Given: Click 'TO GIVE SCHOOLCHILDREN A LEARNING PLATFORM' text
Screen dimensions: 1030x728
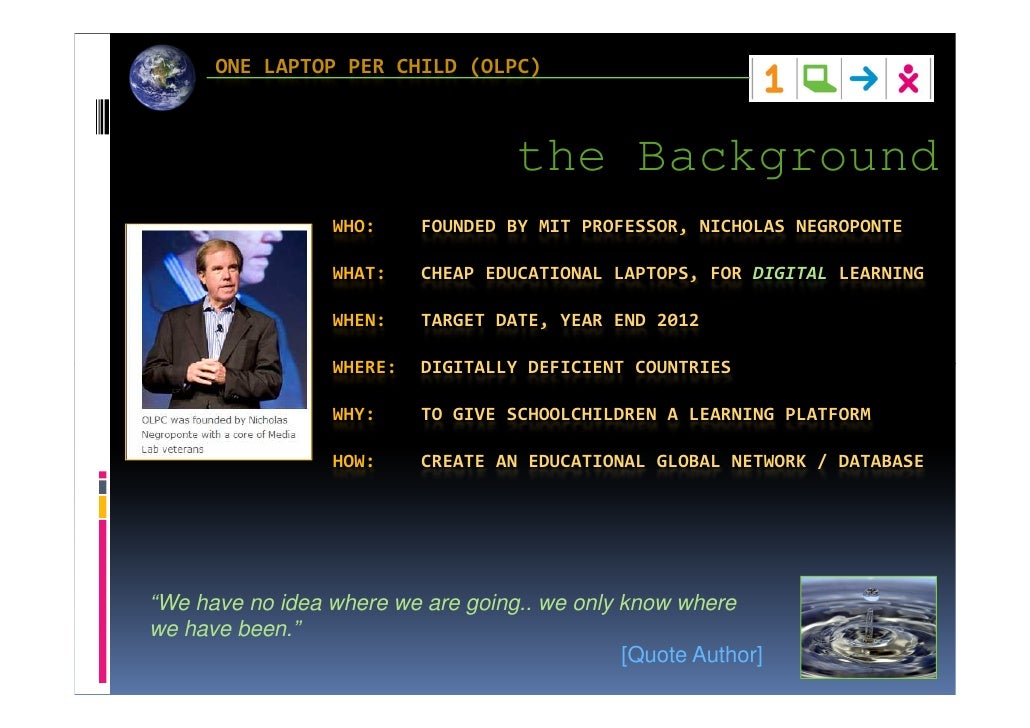Looking at the screenshot, I should coord(646,415).
